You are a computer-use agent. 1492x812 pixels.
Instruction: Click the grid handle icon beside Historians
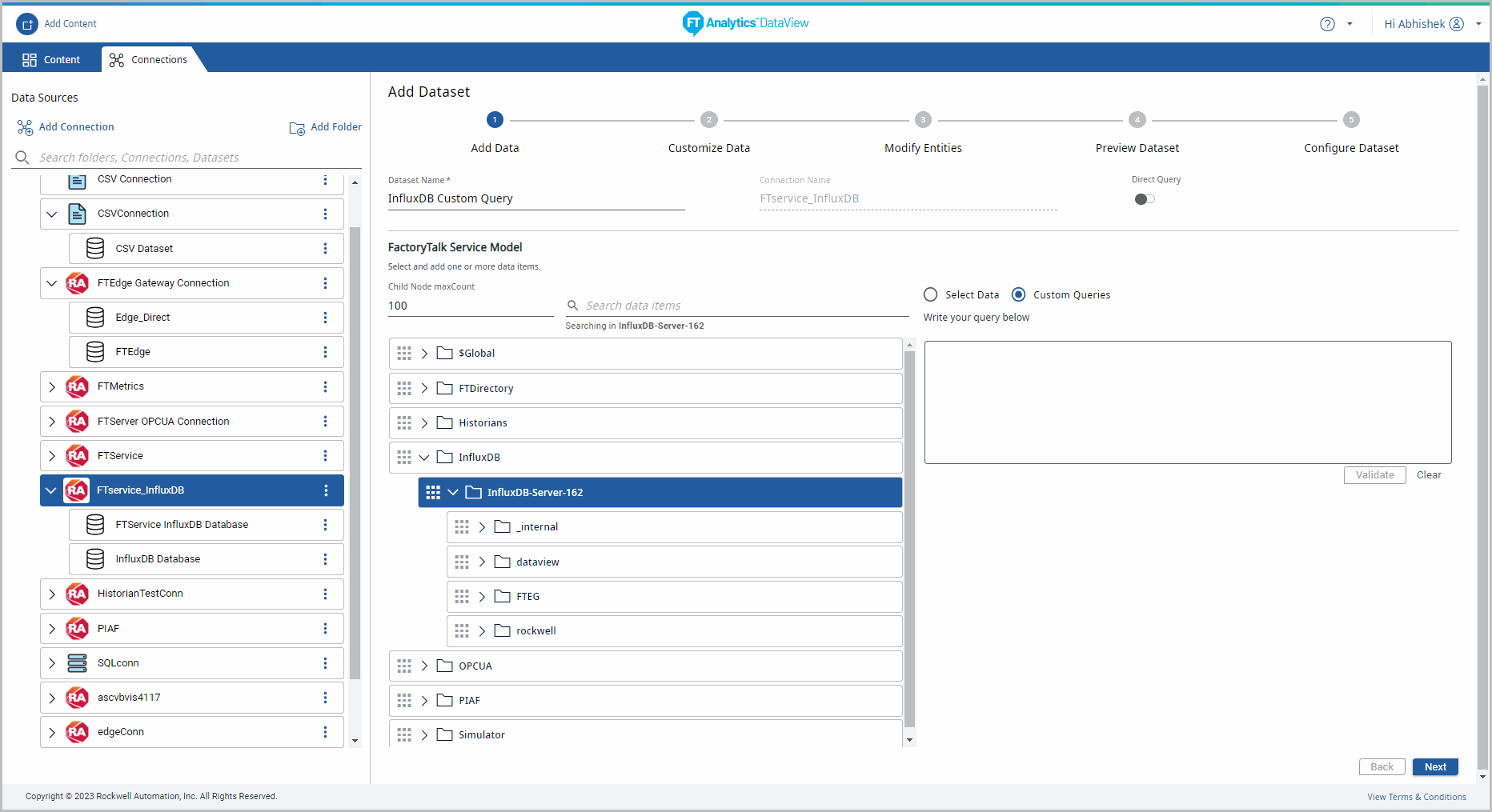tap(404, 423)
